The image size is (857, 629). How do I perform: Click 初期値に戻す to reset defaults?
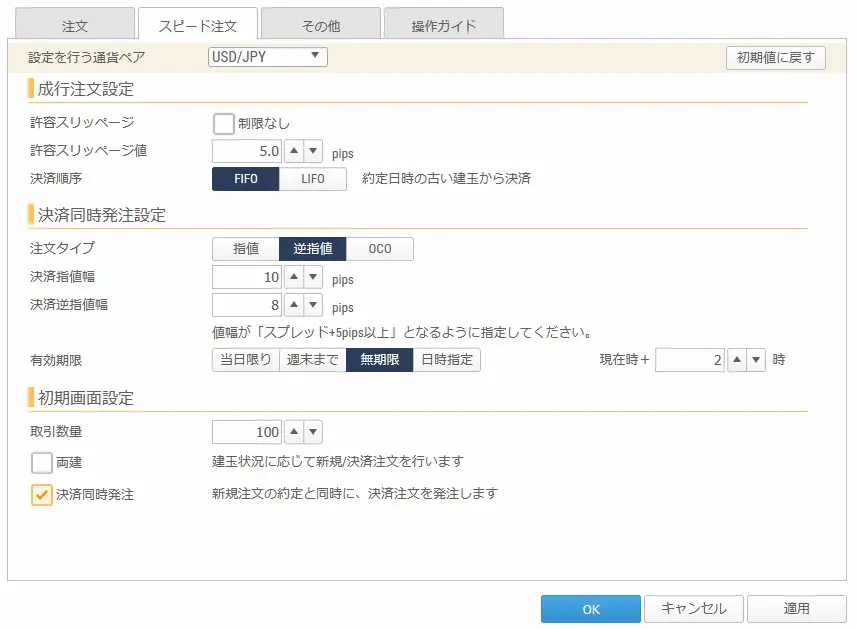776,57
